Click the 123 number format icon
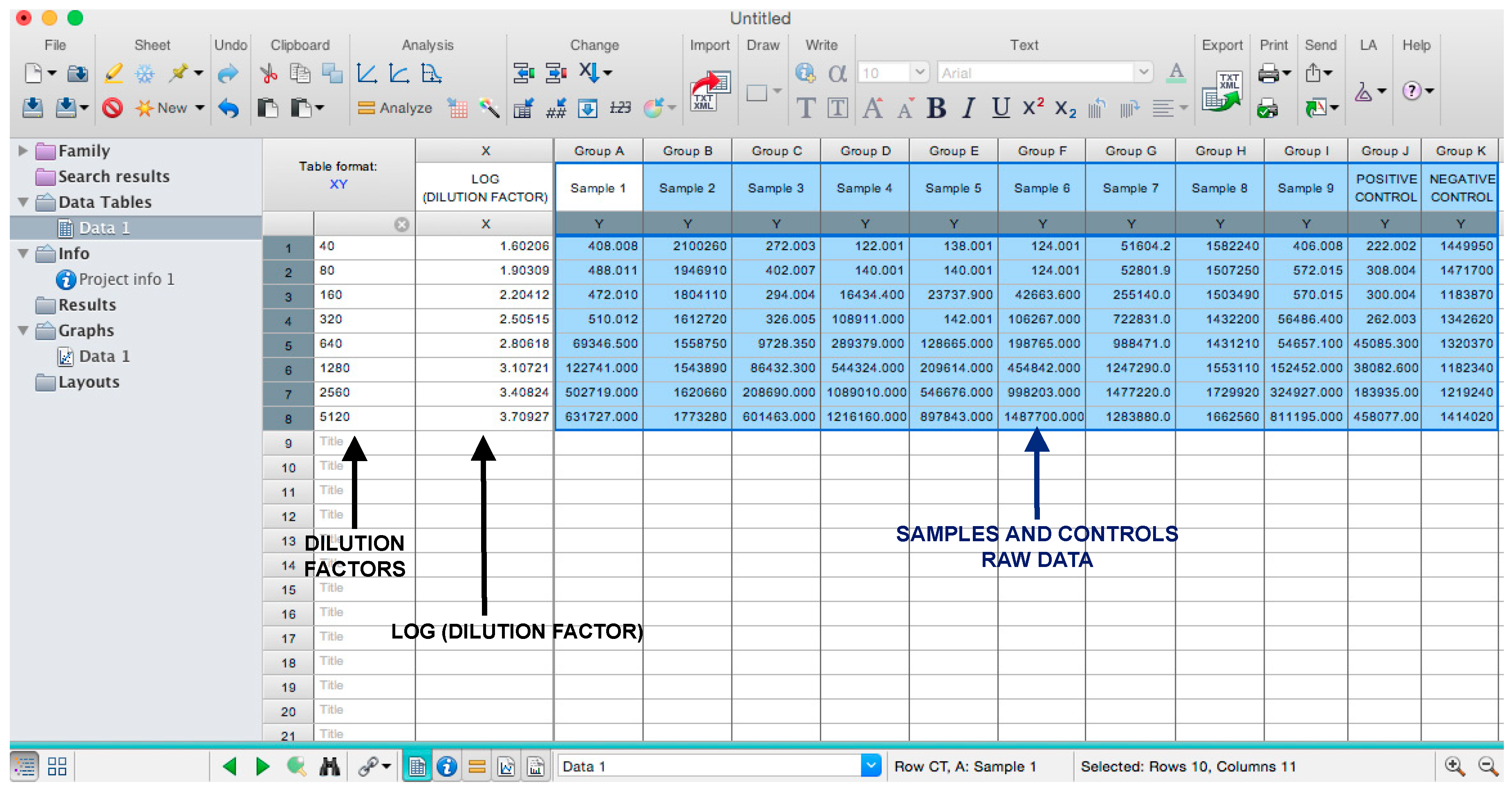Screen dimensions: 1512x791 (620, 108)
